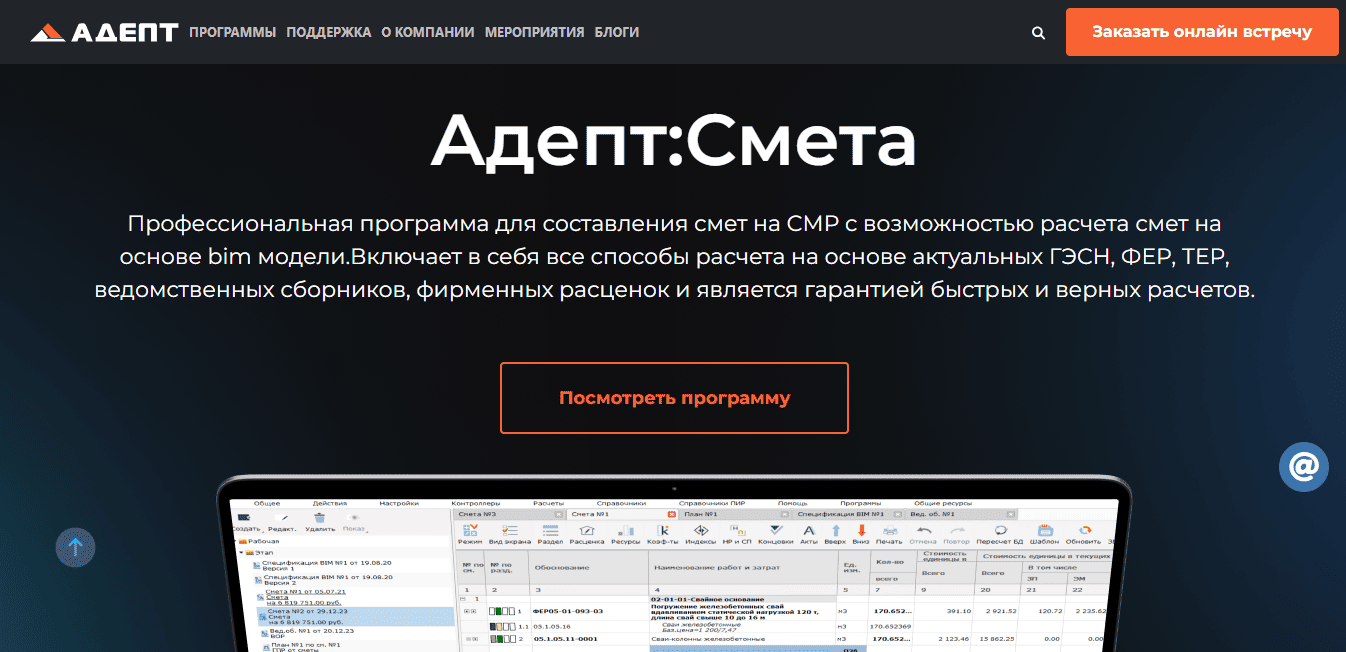Open the БЛОГИ menu item

click(x=616, y=32)
